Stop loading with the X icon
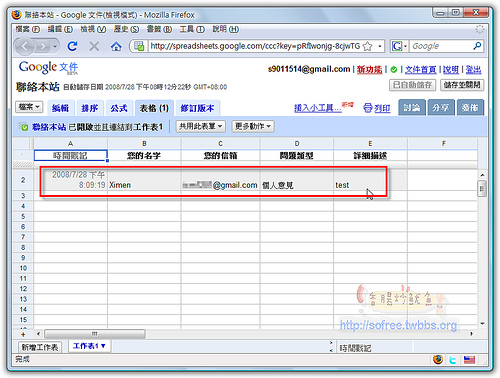Image resolution: width=500 pixels, height=378 pixels. pyautogui.click(x=94, y=46)
